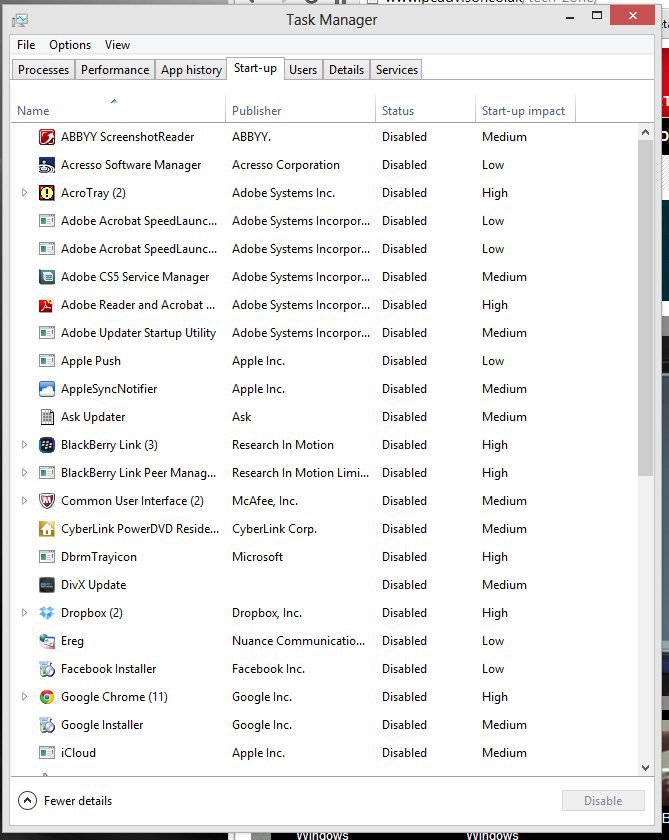Click the 'Microsoft' publisher cell

tap(257, 557)
